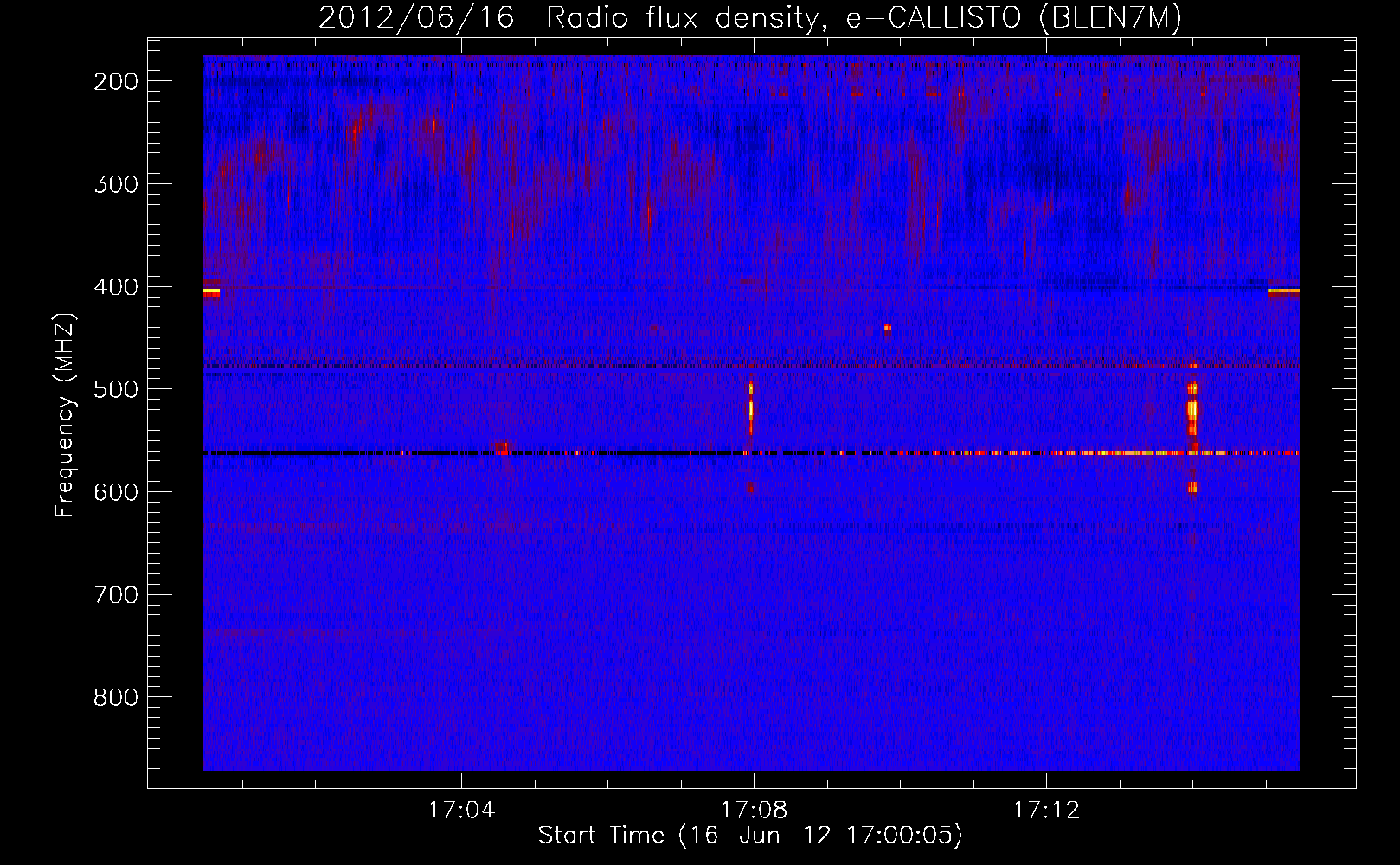Click the 'Start Time (16-Jun-12 17:00:05)' label
Viewport: 1400px width, 865px height.
pos(750,836)
